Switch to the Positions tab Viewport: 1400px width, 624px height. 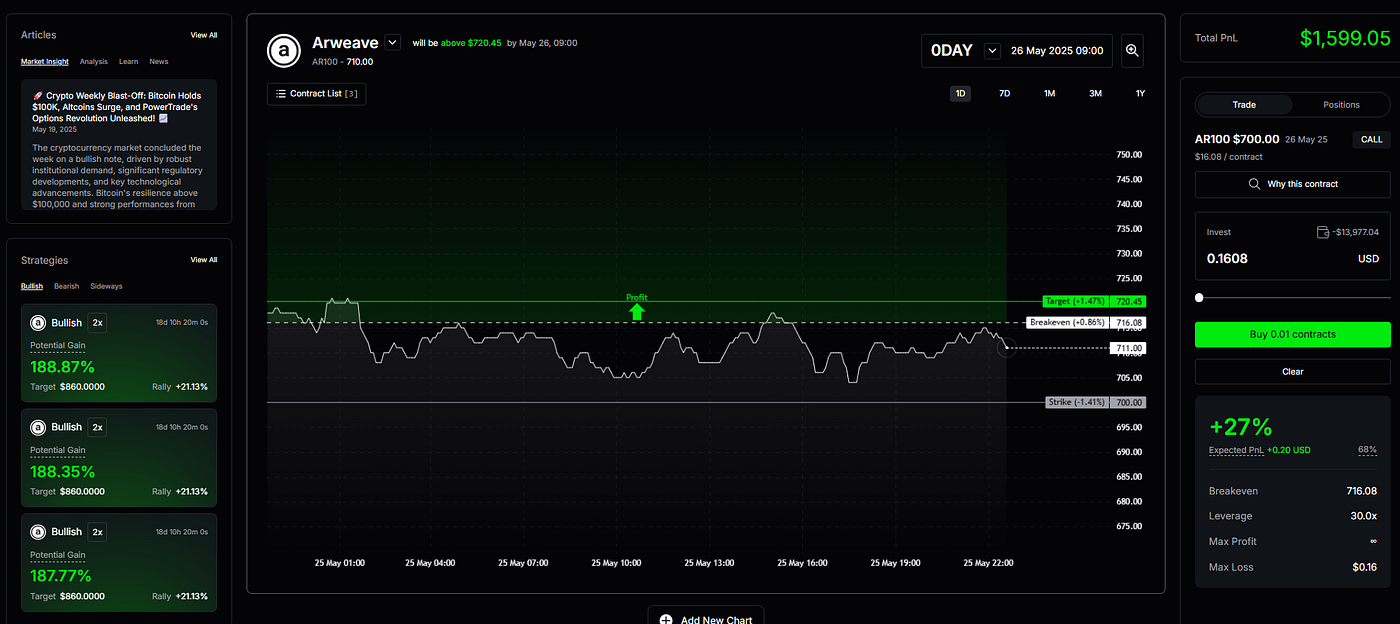[1341, 104]
